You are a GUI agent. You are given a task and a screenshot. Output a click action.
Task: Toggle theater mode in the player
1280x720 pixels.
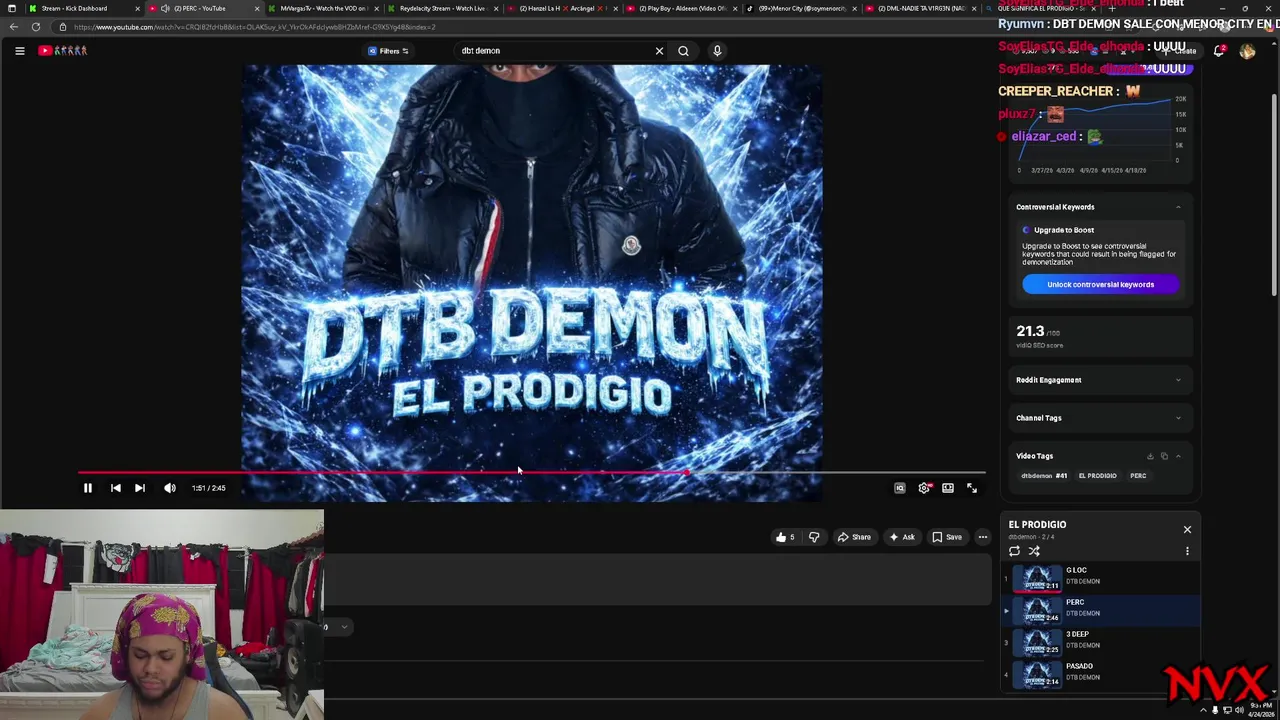(948, 488)
